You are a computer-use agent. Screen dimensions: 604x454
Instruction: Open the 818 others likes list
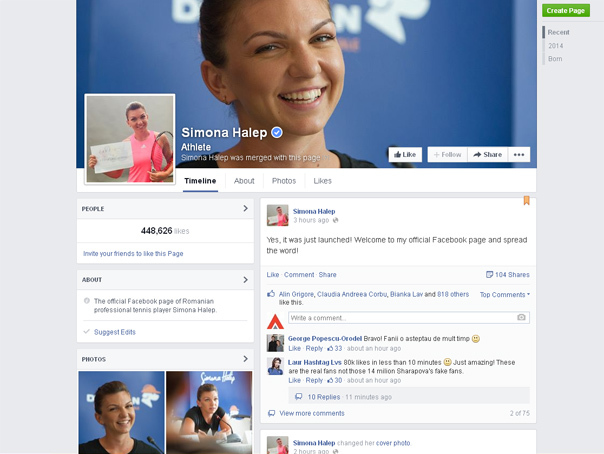(x=453, y=294)
